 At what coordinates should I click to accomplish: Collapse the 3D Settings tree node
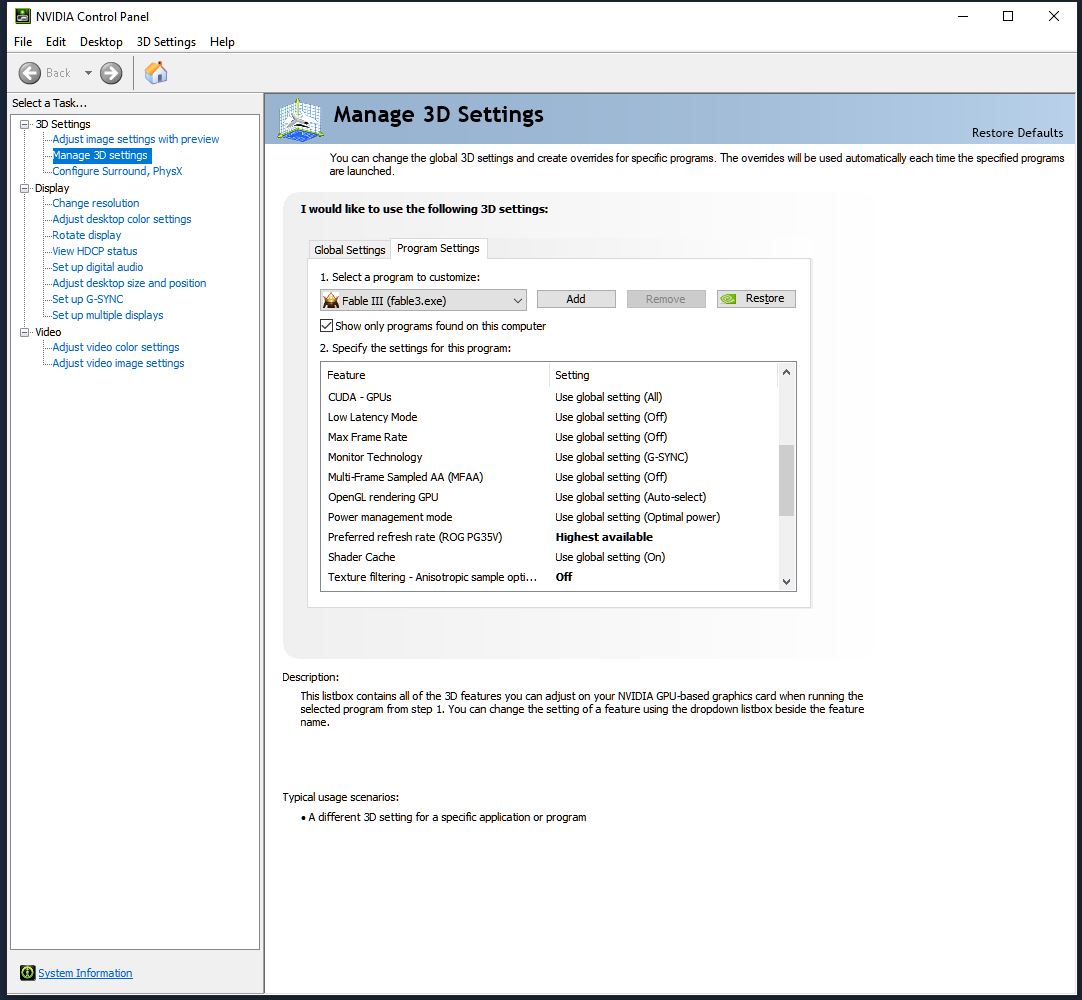(x=25, y=124)
